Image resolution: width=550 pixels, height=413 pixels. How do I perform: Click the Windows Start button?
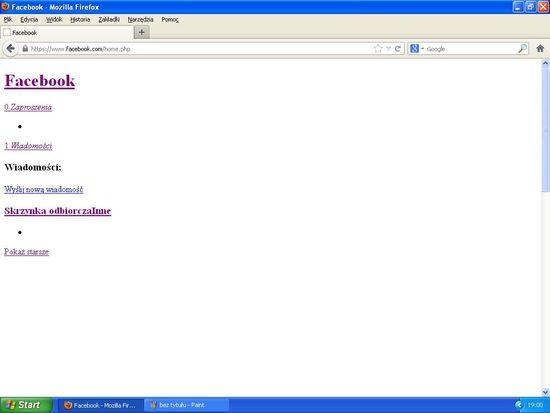tap(26, 405)
